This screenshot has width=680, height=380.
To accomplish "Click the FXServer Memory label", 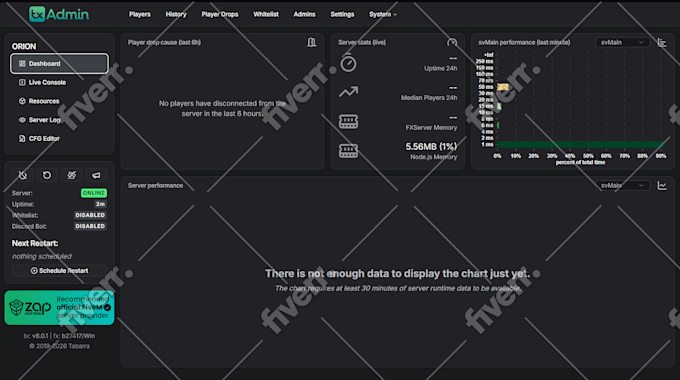I will point(431,128).
